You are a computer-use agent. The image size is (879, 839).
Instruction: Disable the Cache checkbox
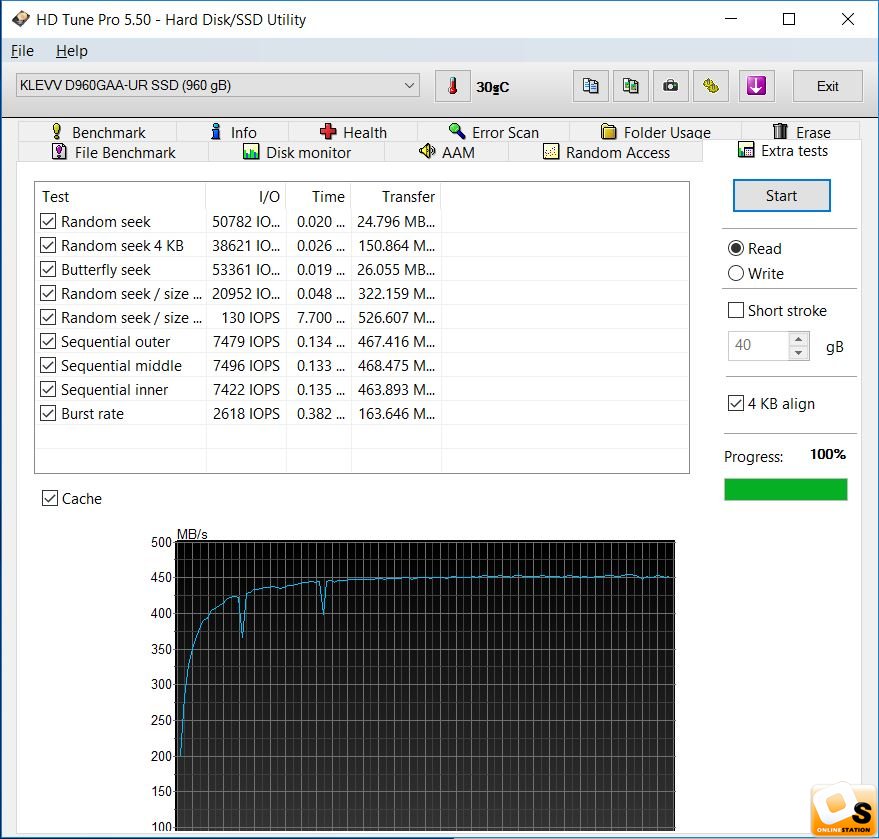pyautogui.click(x=50, y=498)
